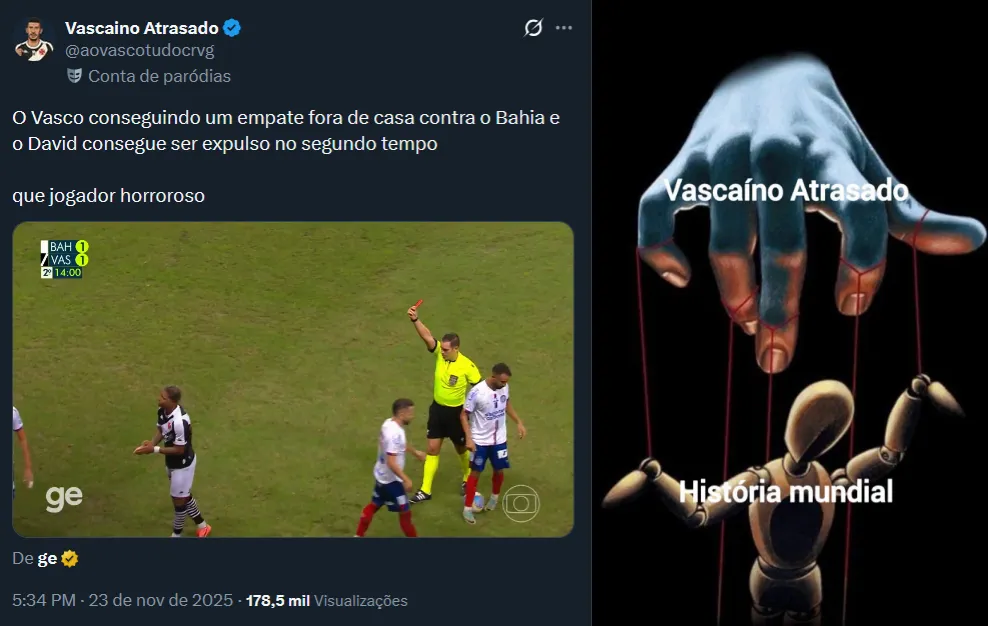
Task: Open the ge source account link
Action: pos(47,559)
